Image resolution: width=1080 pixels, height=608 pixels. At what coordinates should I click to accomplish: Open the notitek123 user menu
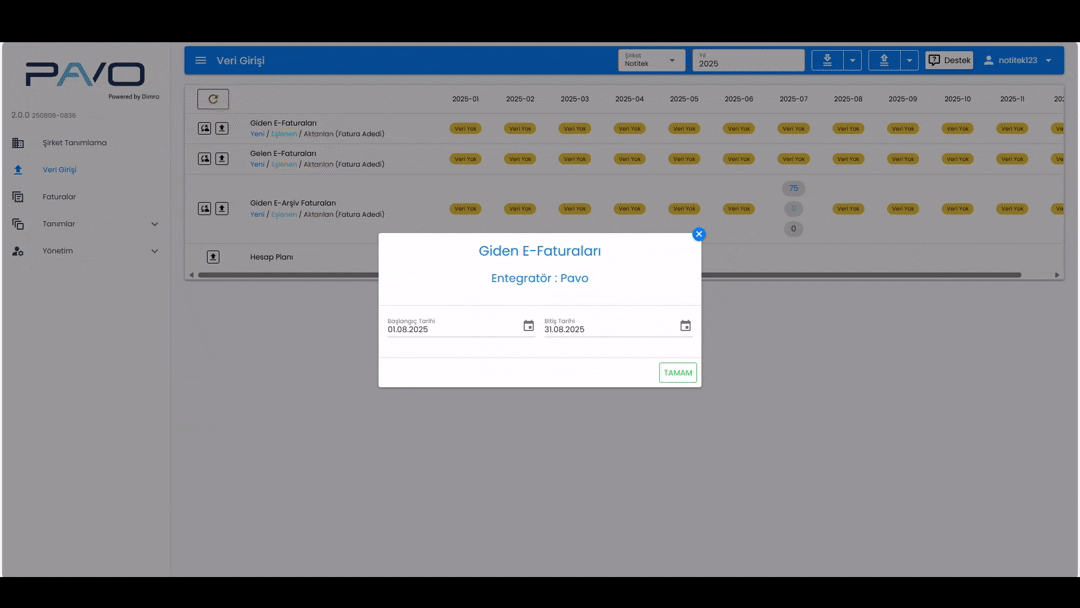[1017, 61]
